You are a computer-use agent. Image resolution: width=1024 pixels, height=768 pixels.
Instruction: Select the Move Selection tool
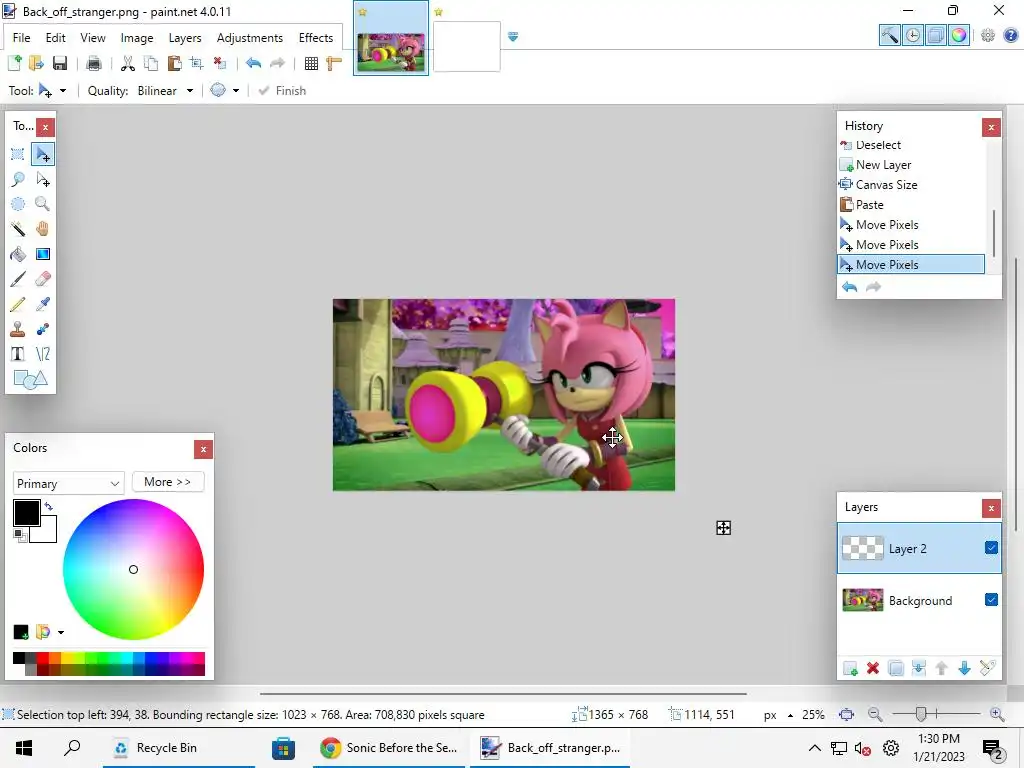tap(42, 179)
